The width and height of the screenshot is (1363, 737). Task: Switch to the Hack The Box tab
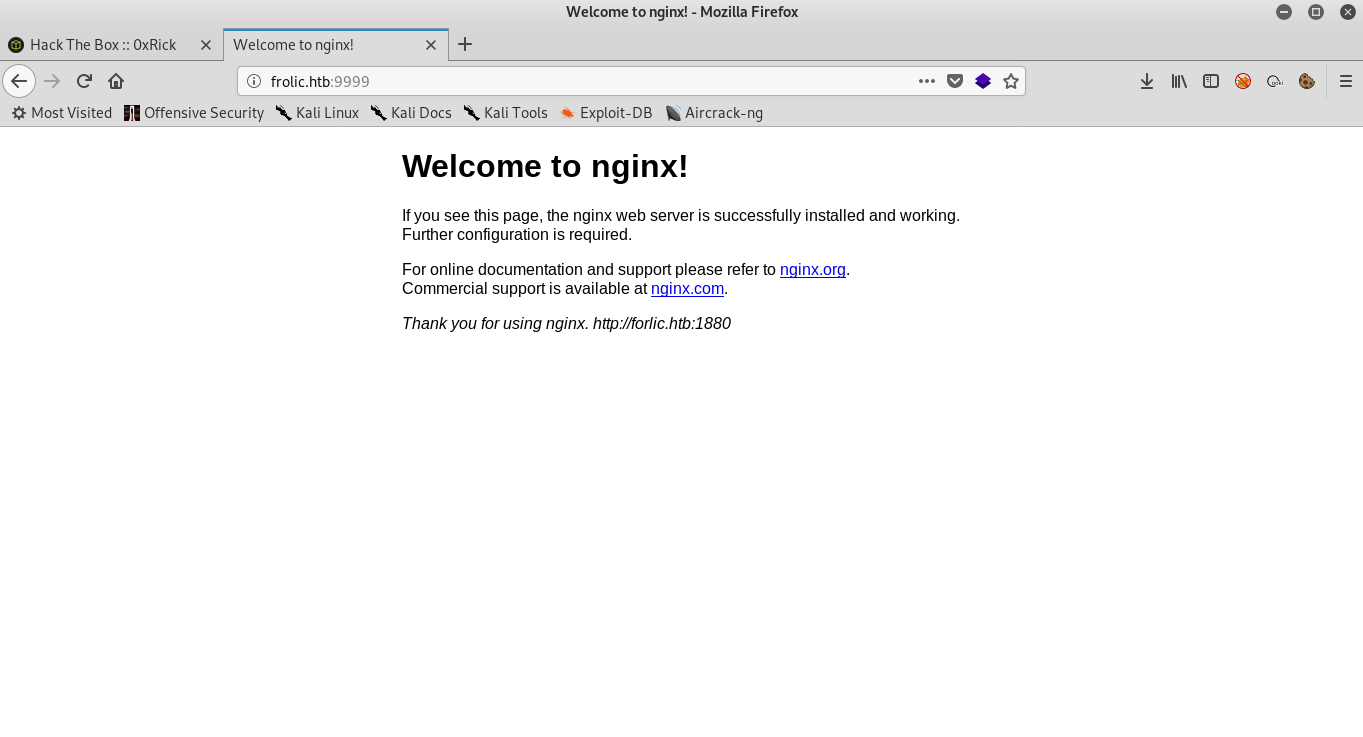tap(102, 45)
